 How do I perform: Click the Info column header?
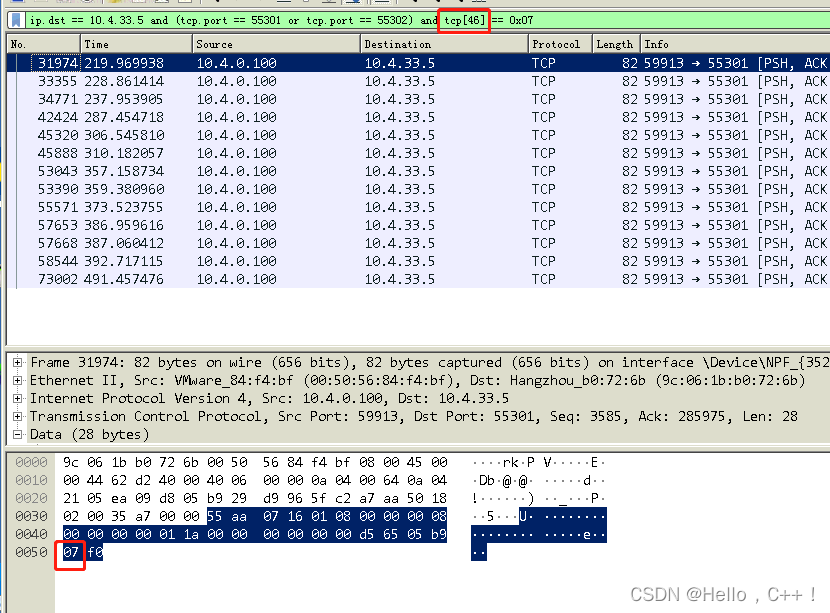click(735, 44)
